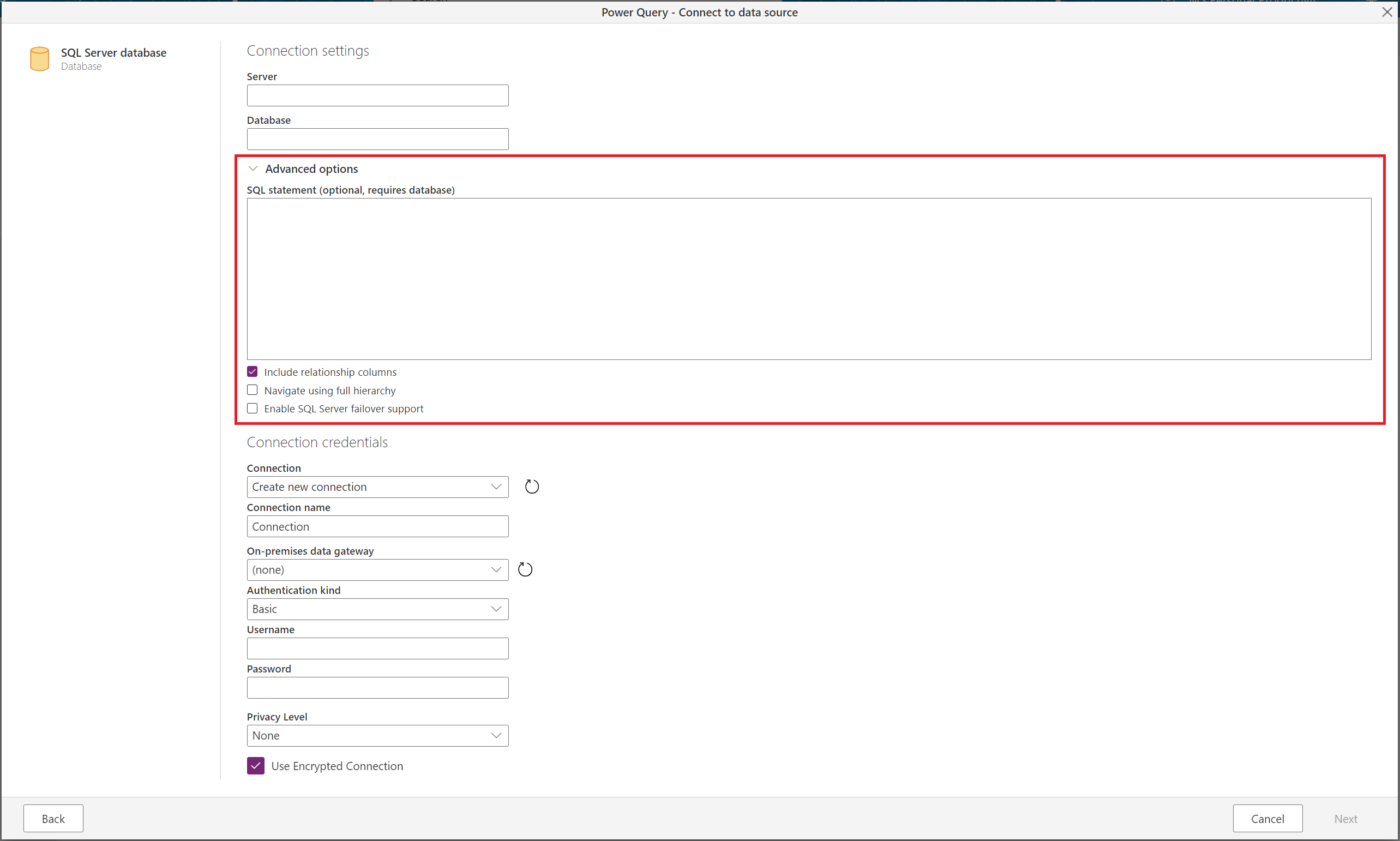Click the SQL Server database cylinder icon
The width and height of the screenshot is (1400, 841).
[40, 59]
